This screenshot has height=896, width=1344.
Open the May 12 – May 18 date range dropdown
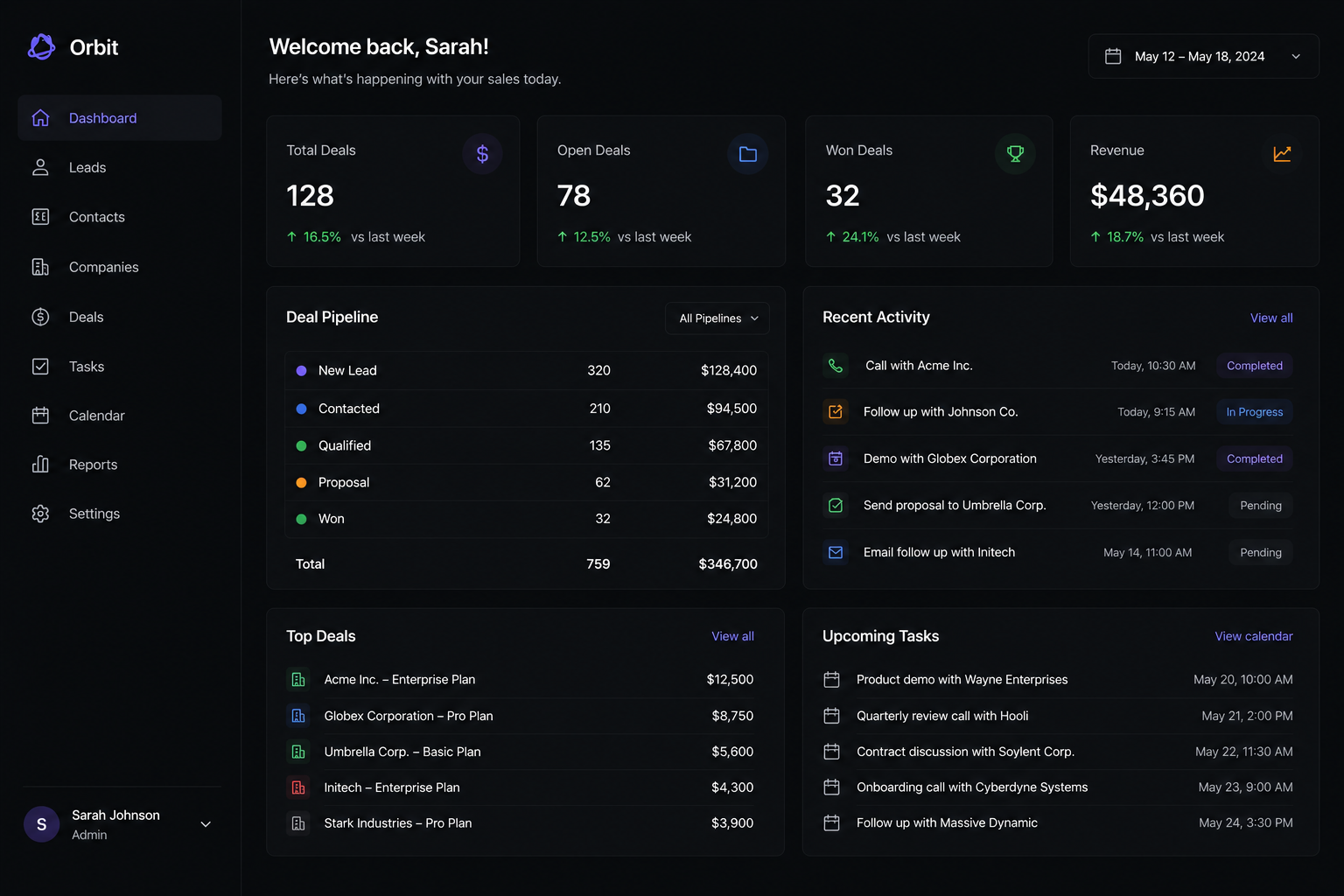coord(1203,56)
